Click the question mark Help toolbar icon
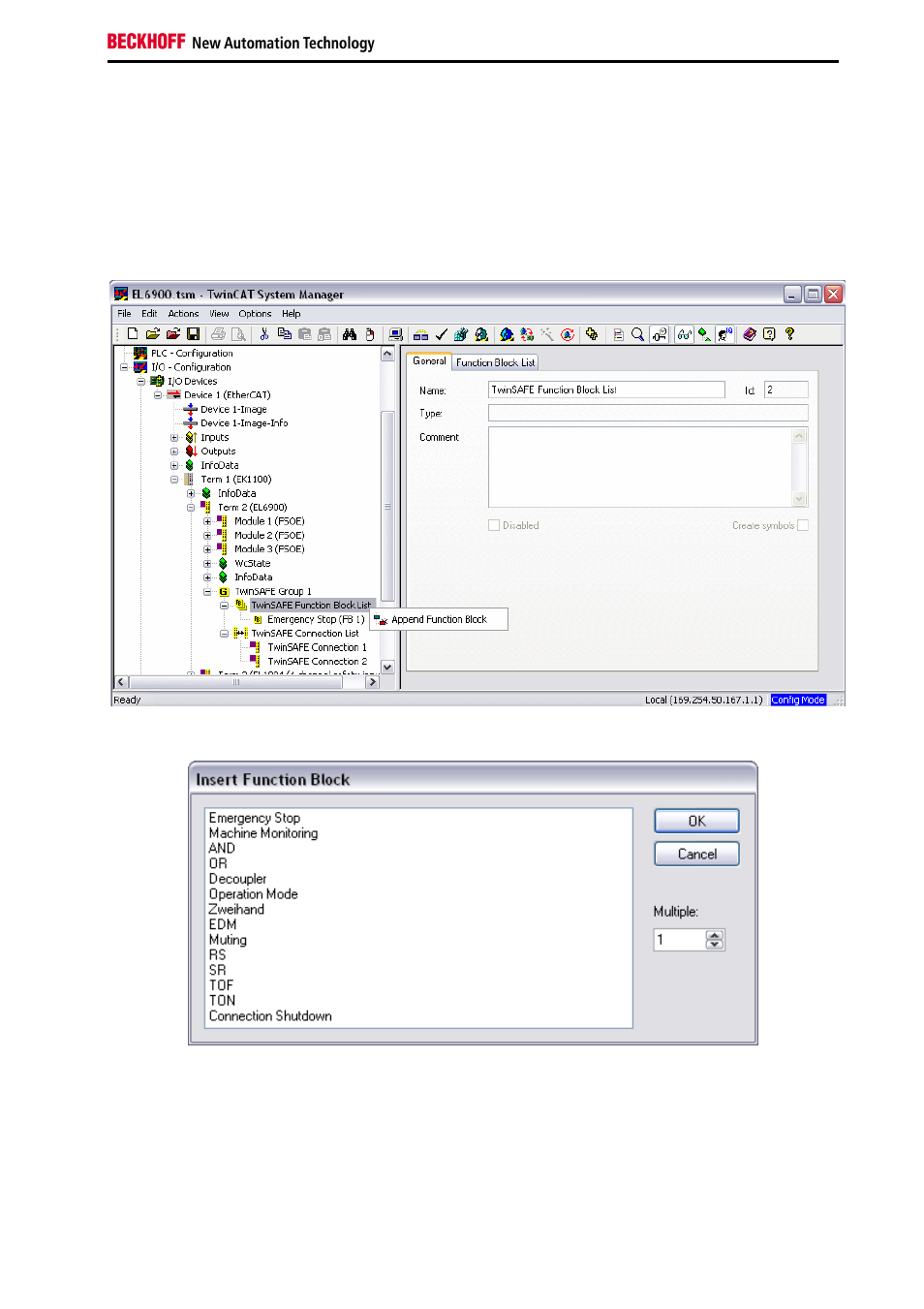 tap(789, 334)
